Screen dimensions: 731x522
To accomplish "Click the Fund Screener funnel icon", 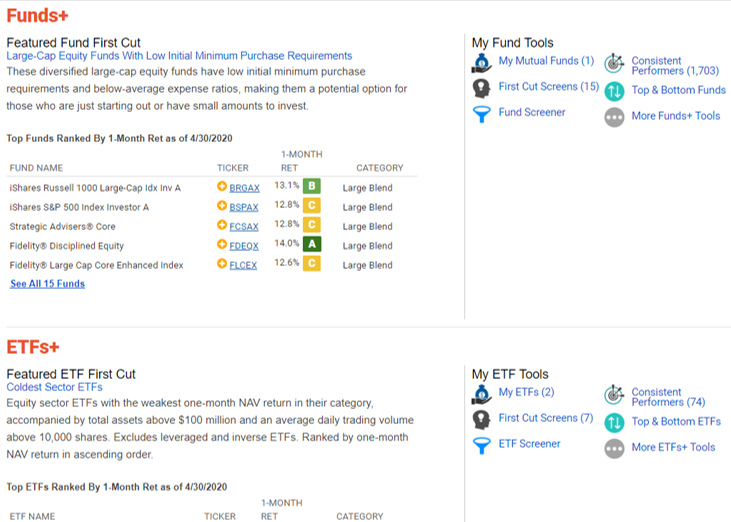I will coord(482,114).
